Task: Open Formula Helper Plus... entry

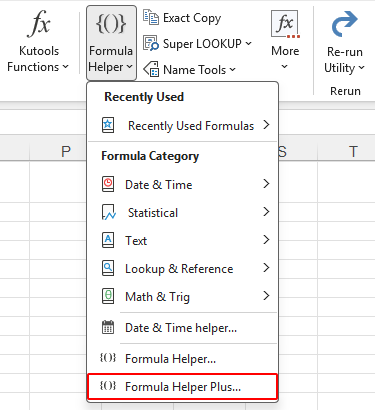Action: [182, 387]
